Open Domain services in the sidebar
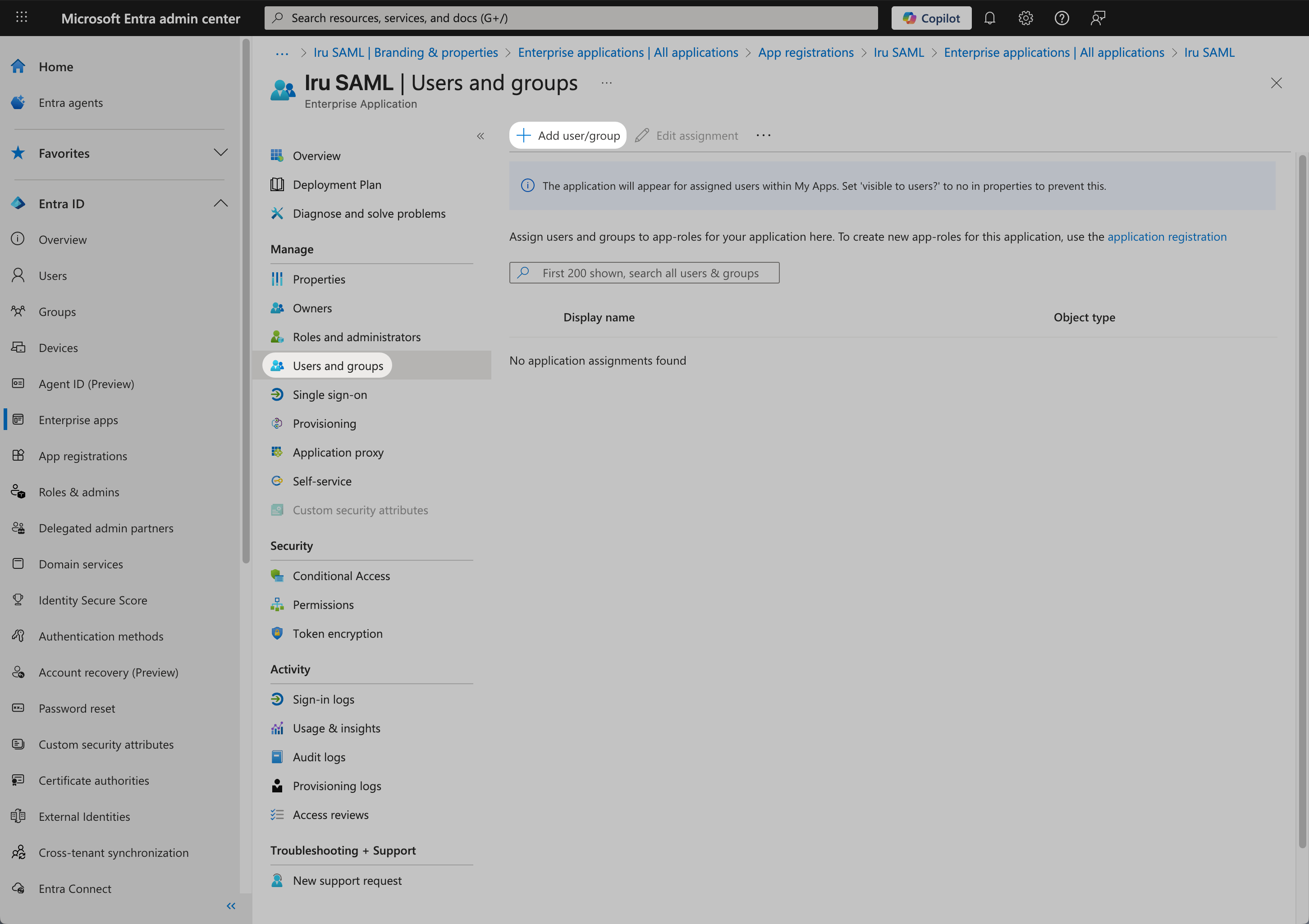 (x=80, y=564)
